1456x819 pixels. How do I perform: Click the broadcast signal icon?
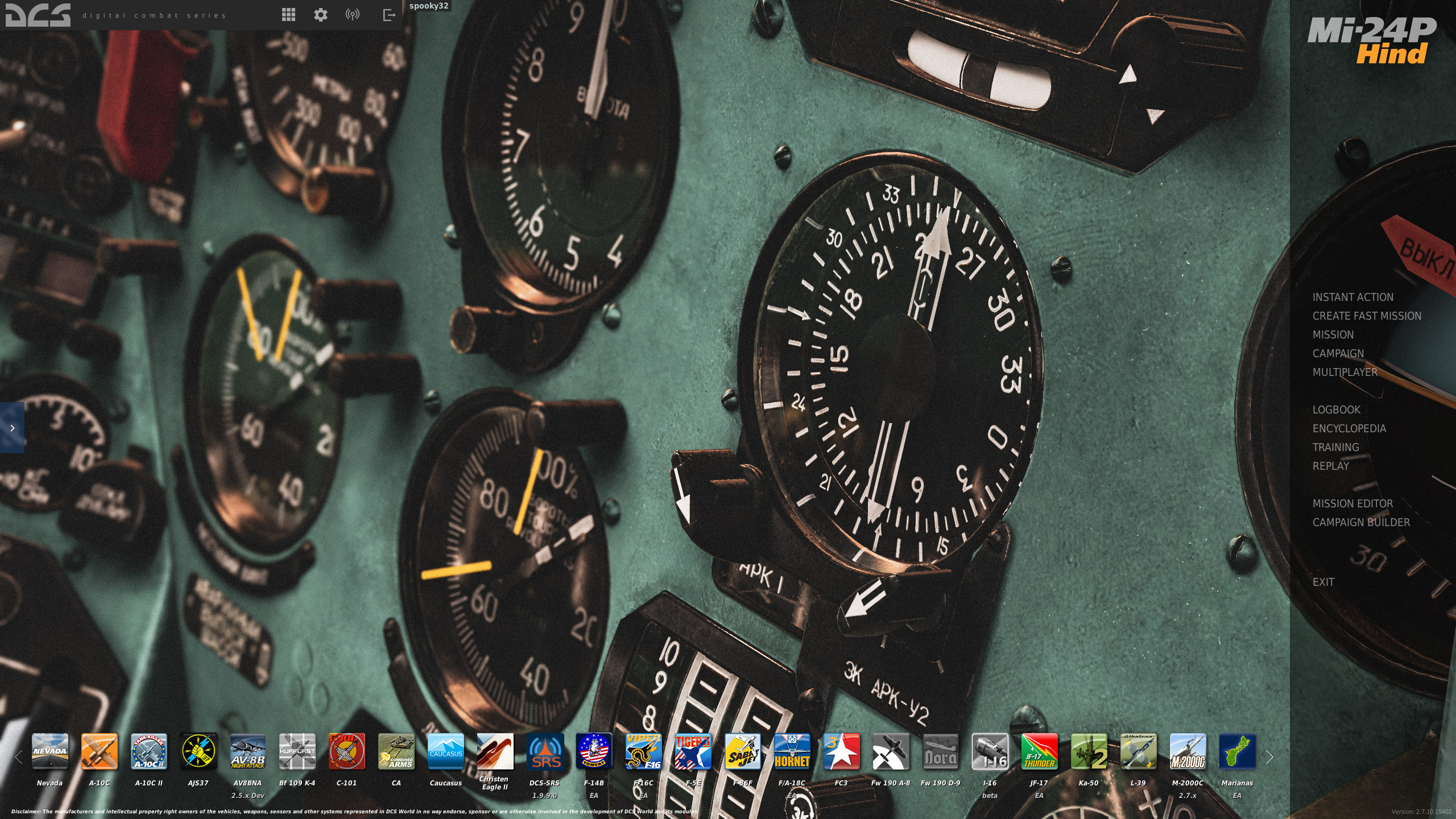[353, 15]
